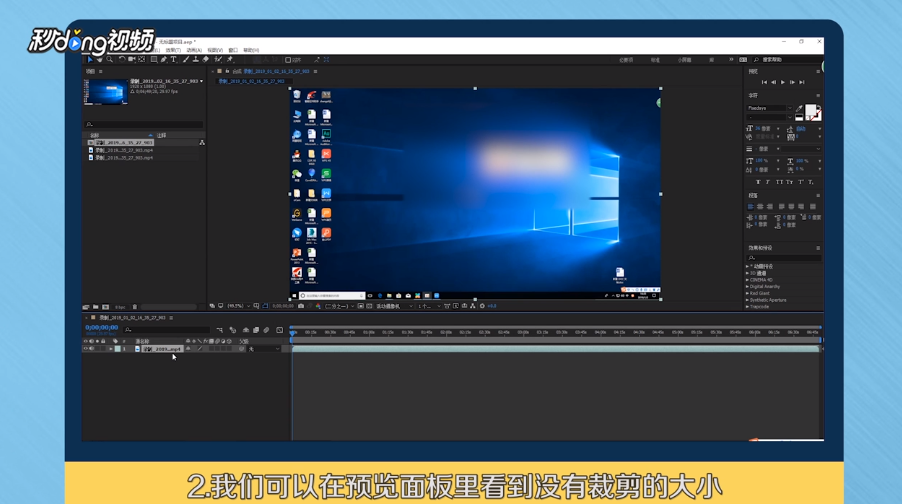Select the Hand tool
The image size is (902, 504).
[100, 59]
